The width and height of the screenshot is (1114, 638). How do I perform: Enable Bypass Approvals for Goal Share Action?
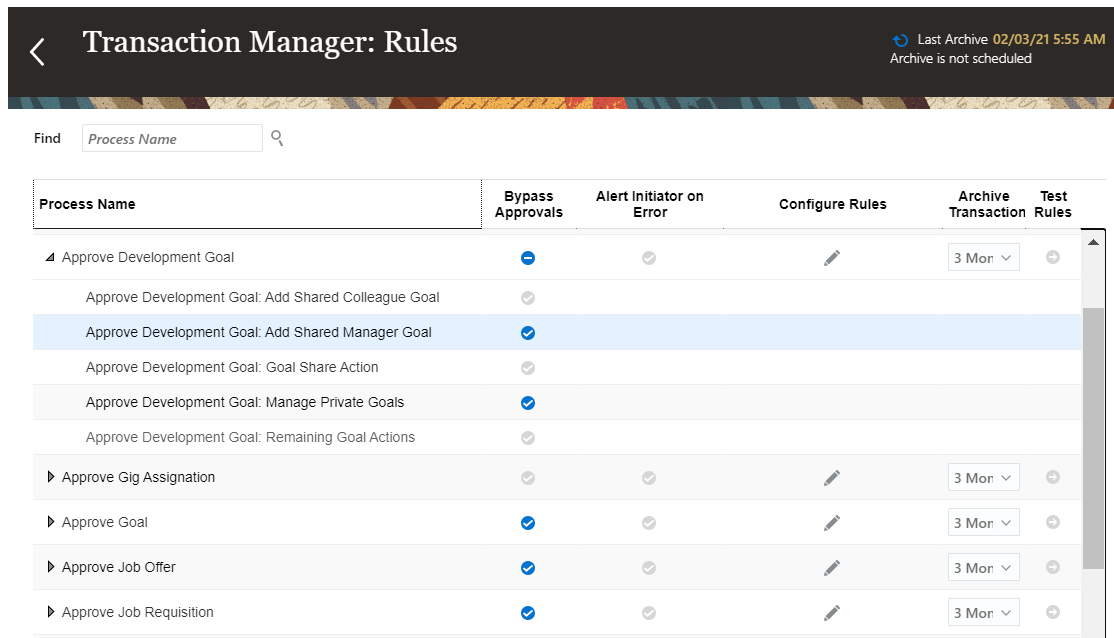coord(528,367)
